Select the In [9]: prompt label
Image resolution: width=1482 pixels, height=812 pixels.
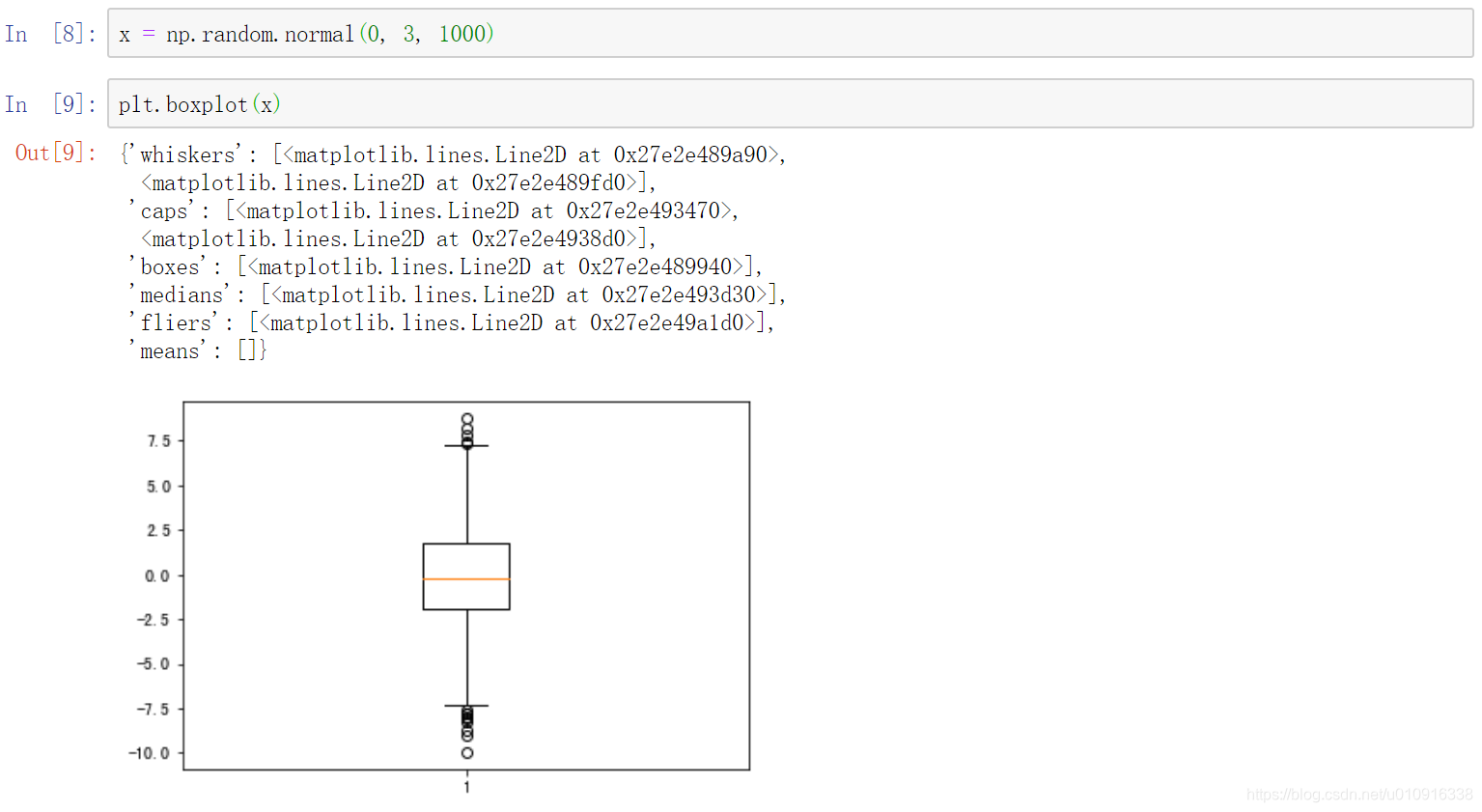click(50, 103)
